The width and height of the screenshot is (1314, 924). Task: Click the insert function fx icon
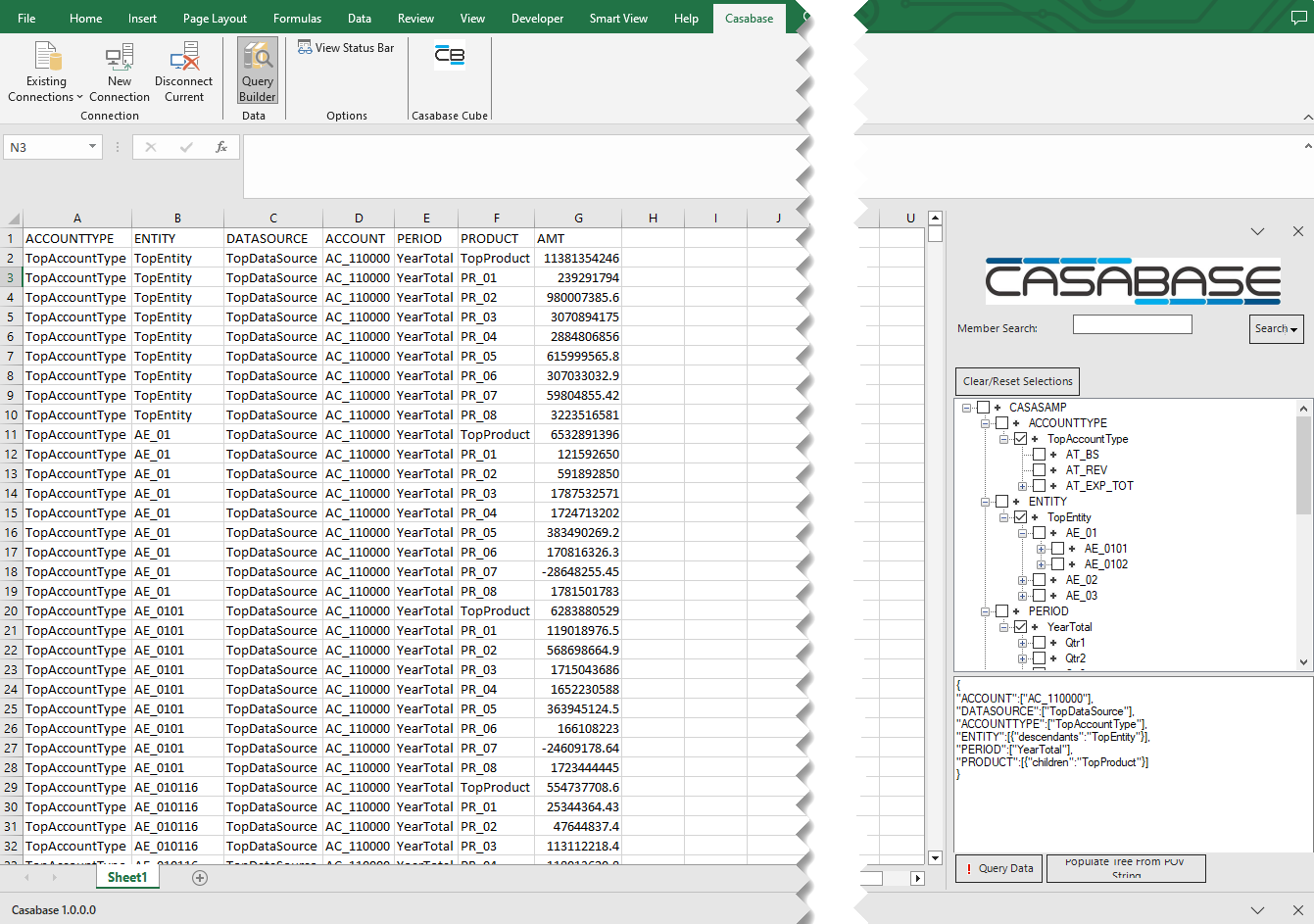(x=221, y=147)
